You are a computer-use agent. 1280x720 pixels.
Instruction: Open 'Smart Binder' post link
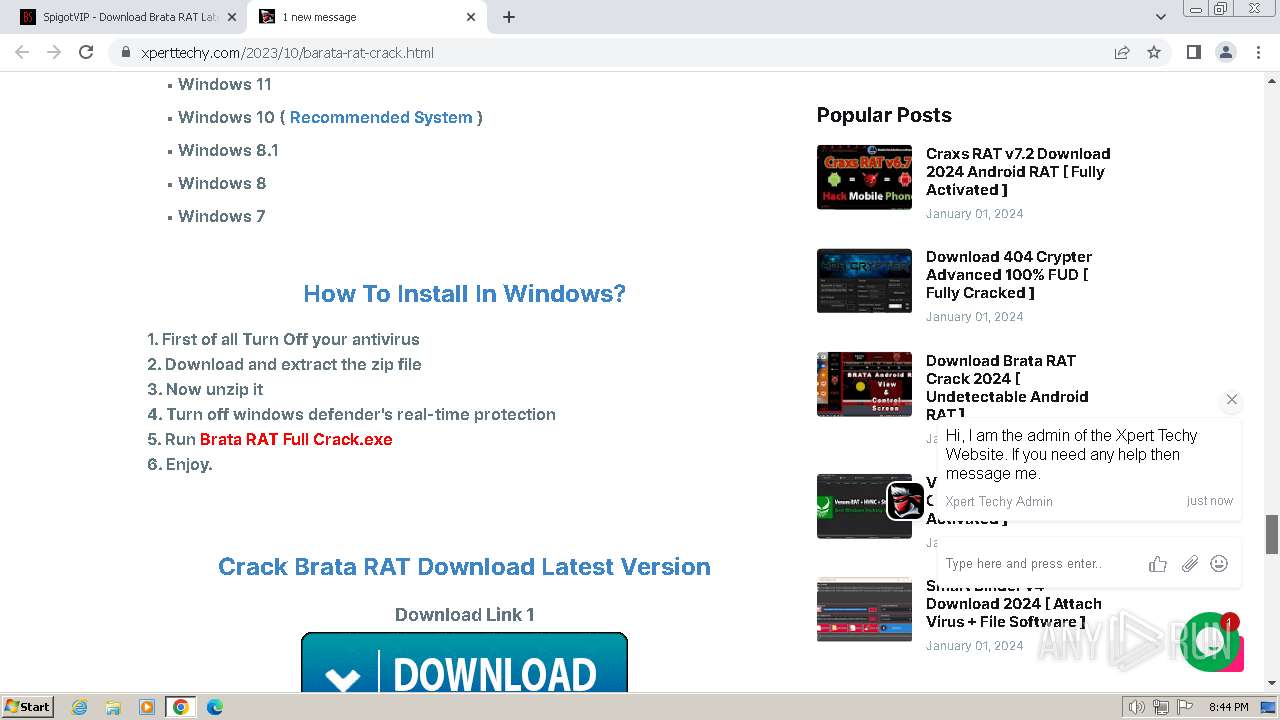pos(1014,603)
